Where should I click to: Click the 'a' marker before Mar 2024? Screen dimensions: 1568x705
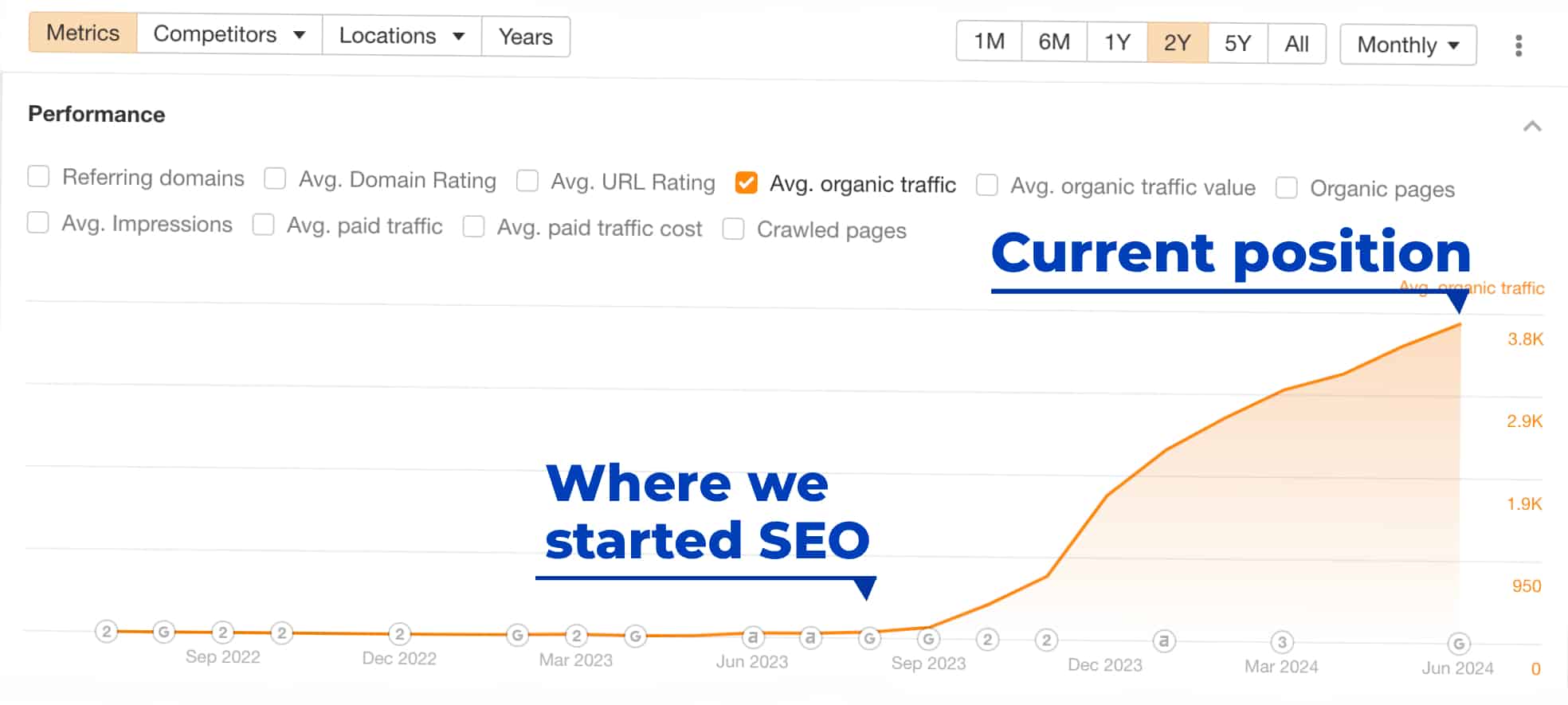pos(1164,640)
